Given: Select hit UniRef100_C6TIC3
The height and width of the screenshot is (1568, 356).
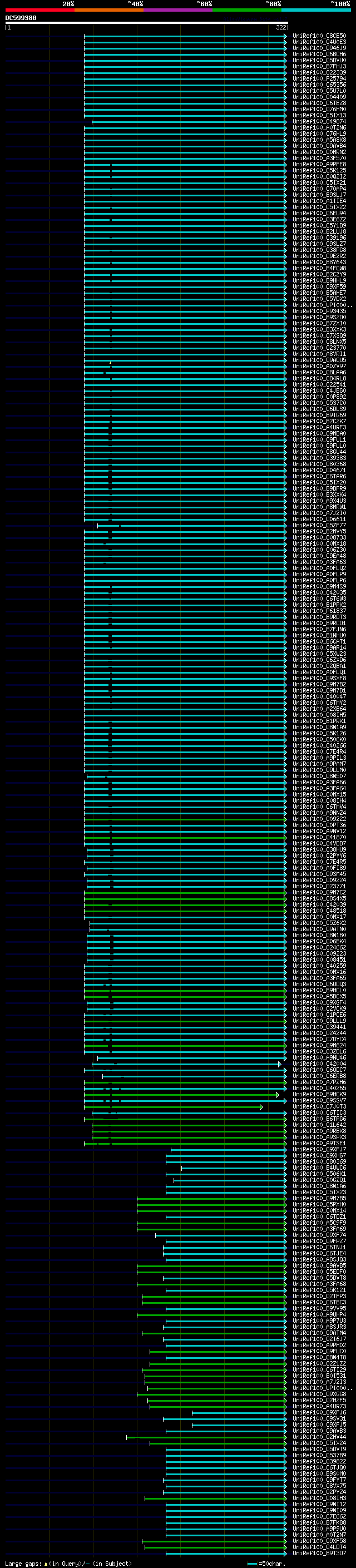Looking at the screenshot, I should coord(319,1112).
